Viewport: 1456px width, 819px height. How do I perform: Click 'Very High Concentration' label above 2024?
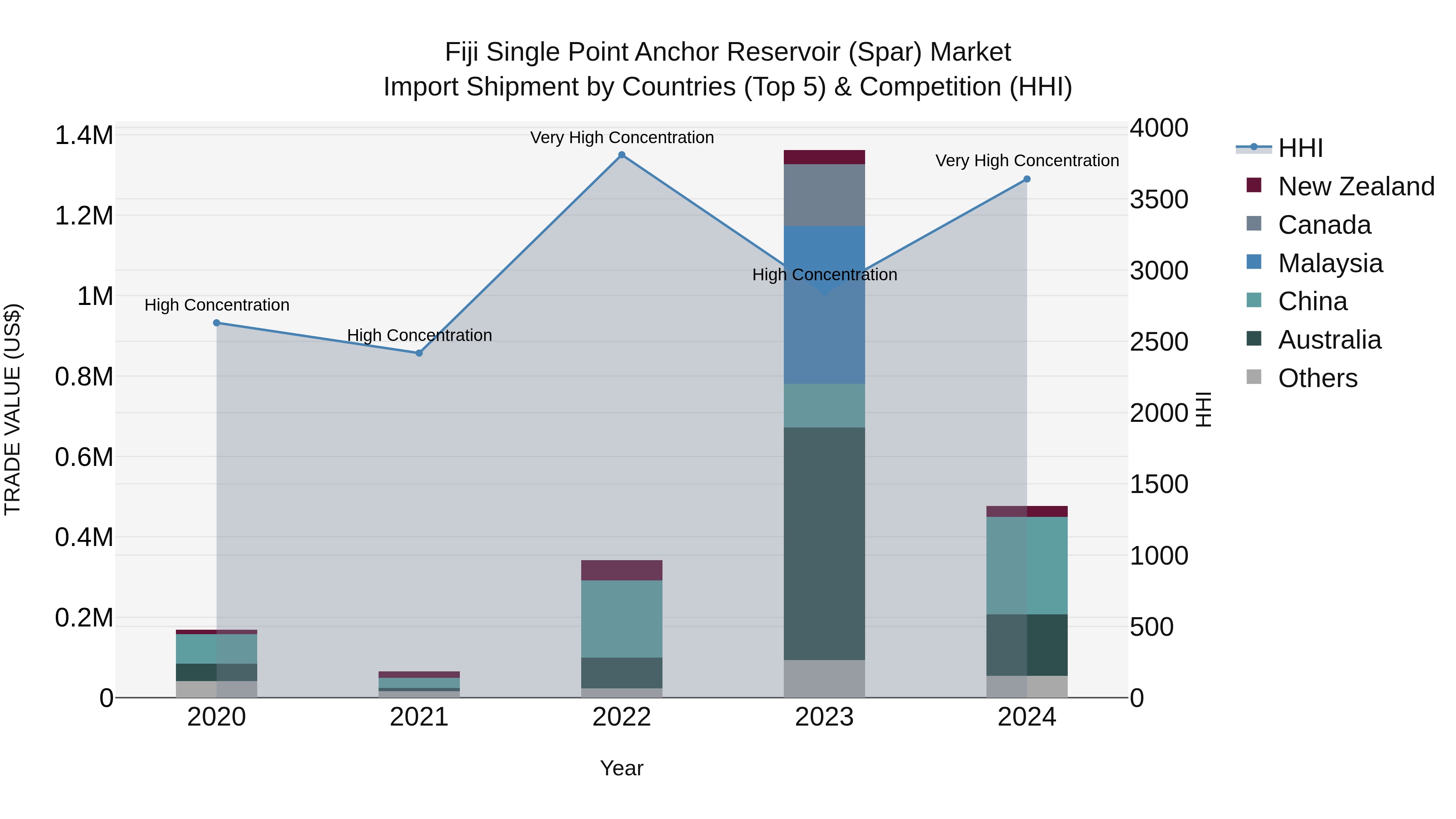pos(1027,161)
